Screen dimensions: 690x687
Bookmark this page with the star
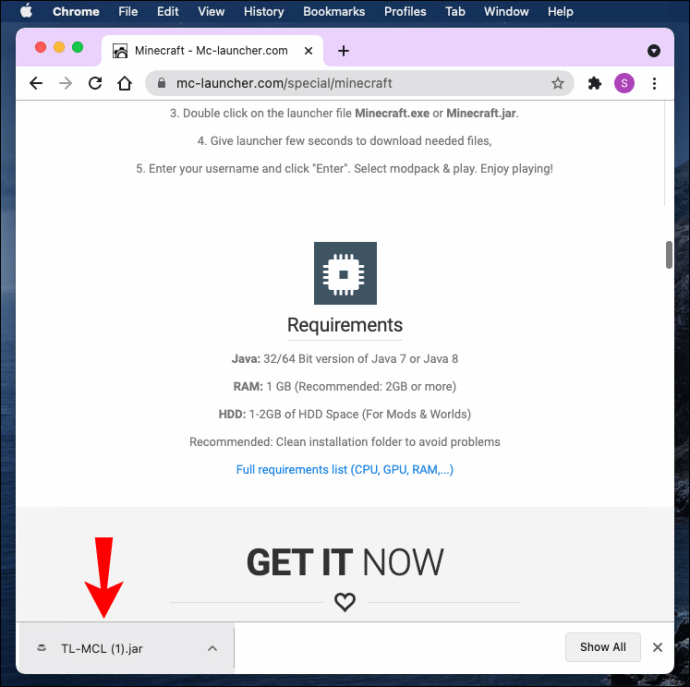coord(558,83)
